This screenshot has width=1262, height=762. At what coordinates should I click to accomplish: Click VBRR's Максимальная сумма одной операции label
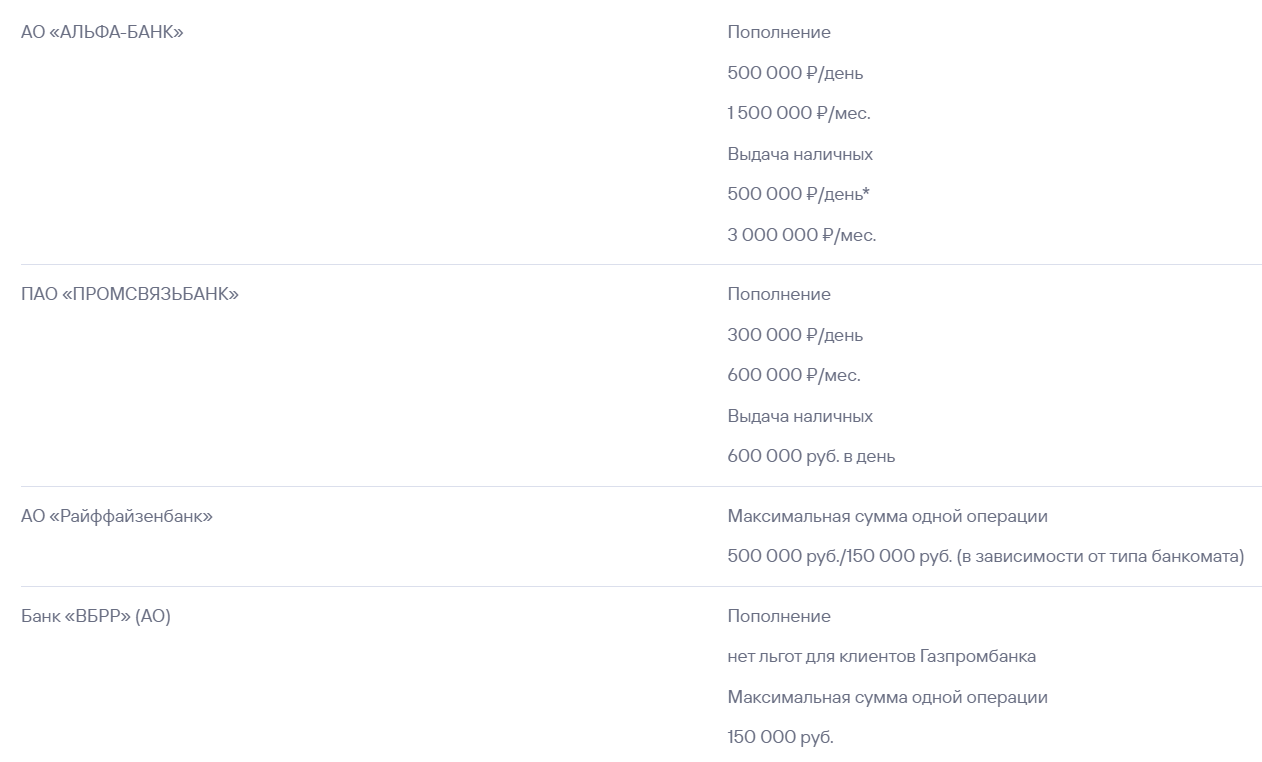[x=888, y=697]
